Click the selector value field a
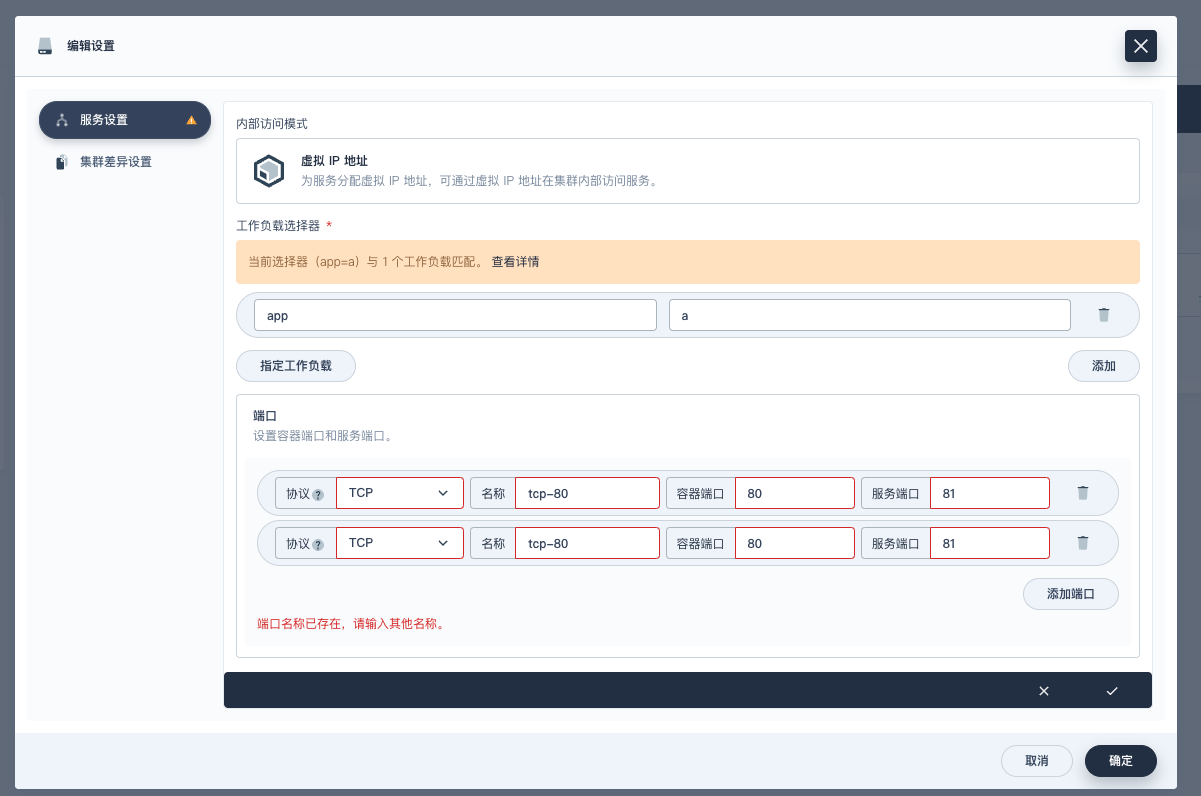1201x796 pixels. point(870,315)
